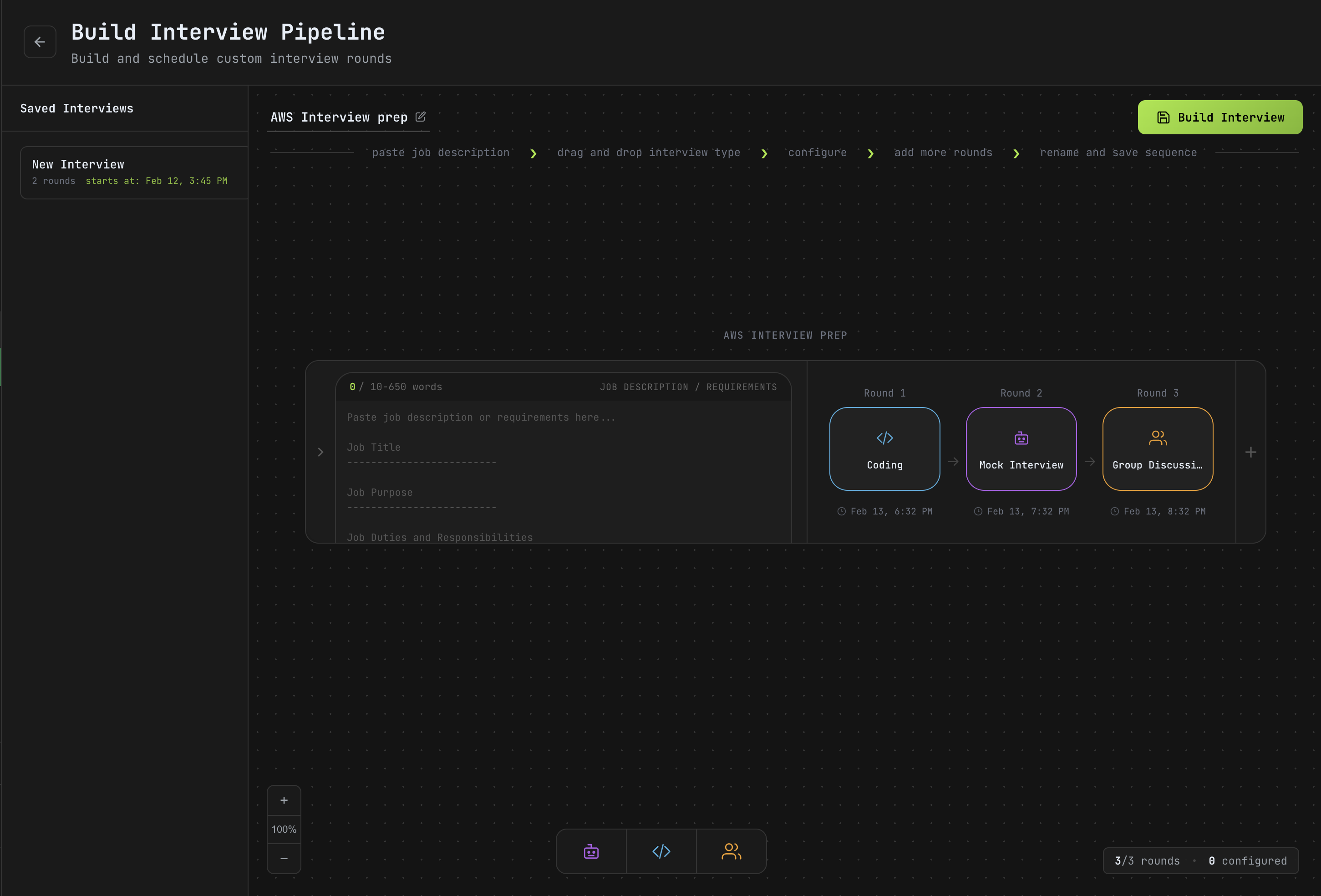Screen dimensions: 1321x896
Task: Click the edit pencil beside 'AWS Interview prep'
Action: coord(421,117)
